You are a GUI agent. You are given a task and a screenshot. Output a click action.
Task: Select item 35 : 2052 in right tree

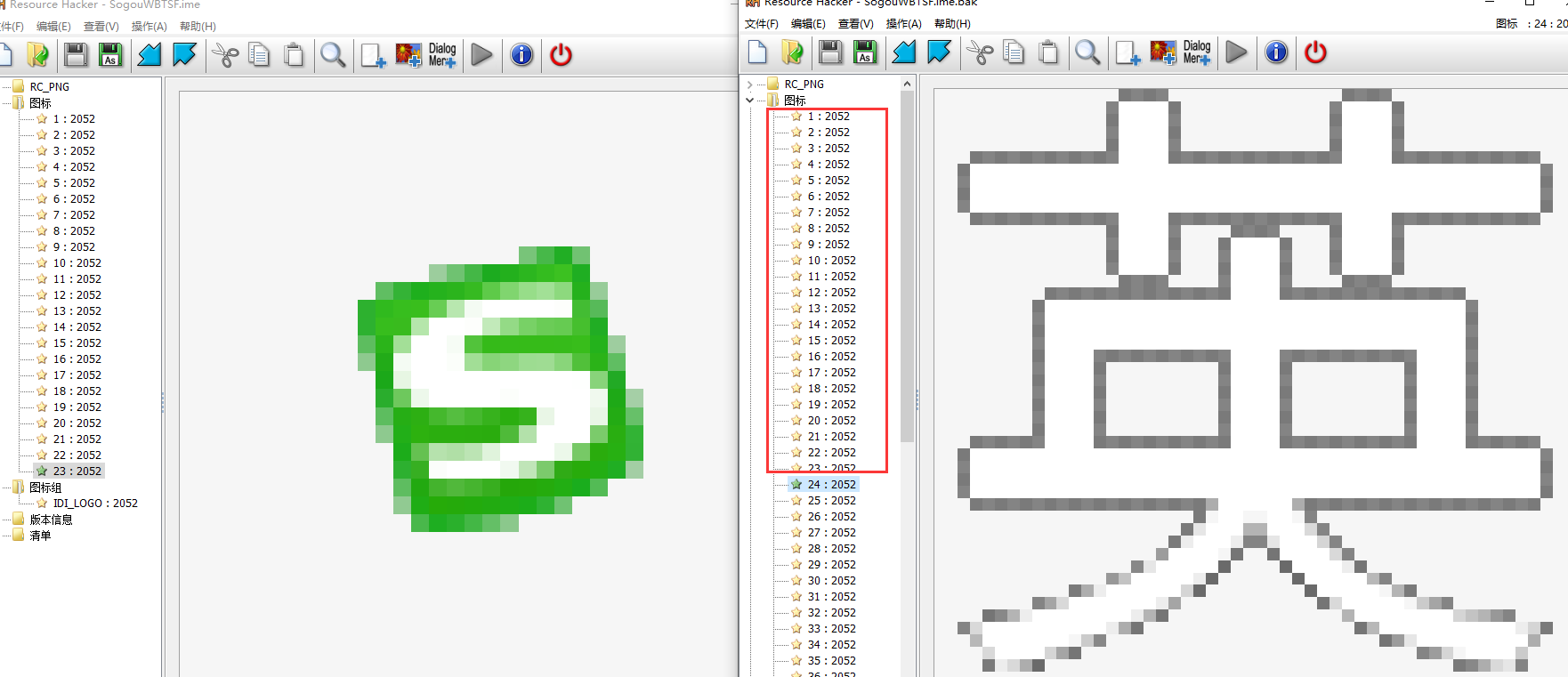831,661
